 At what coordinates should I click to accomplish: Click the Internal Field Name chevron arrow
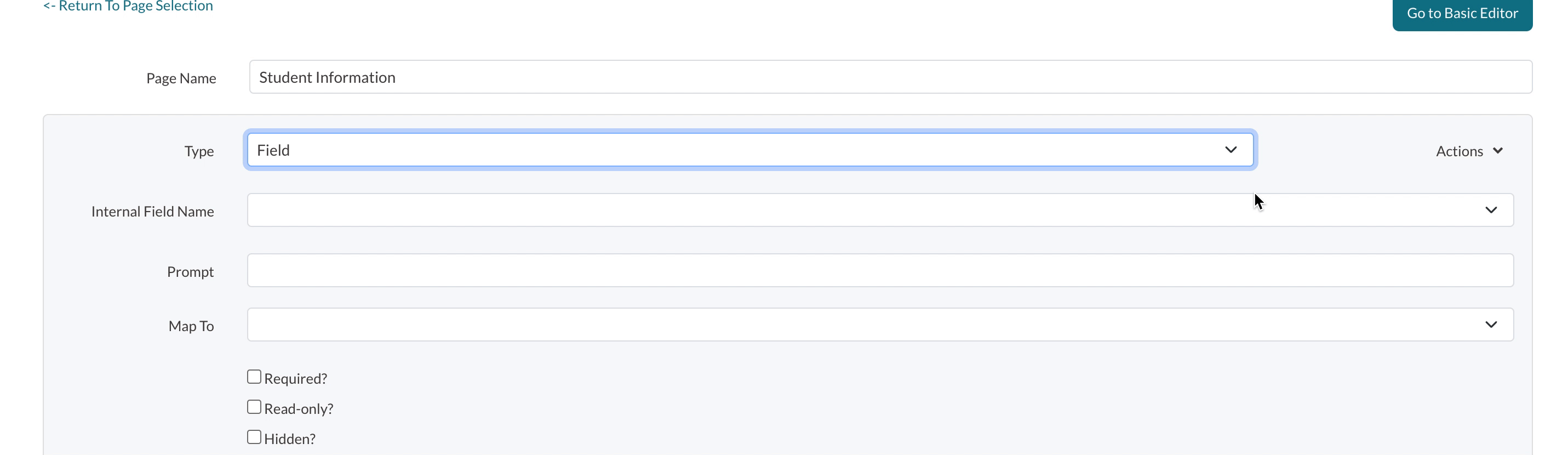tap(1490, 210)
